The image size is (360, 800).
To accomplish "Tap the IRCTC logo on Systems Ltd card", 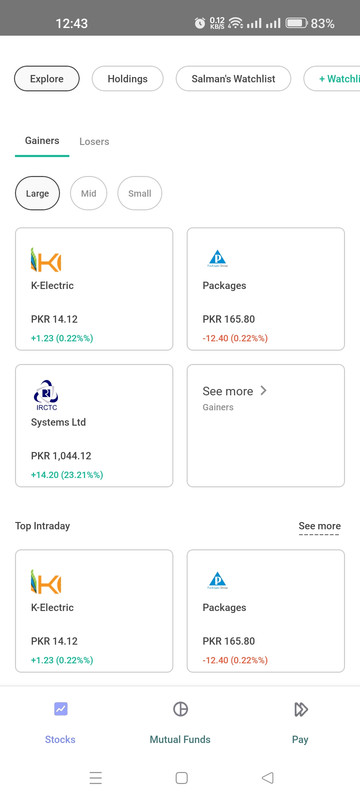I will coord(46,395).
